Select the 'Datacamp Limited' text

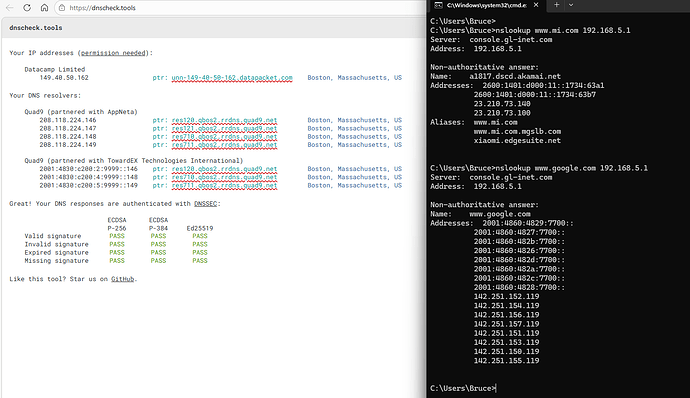click(x=55, y=69)
